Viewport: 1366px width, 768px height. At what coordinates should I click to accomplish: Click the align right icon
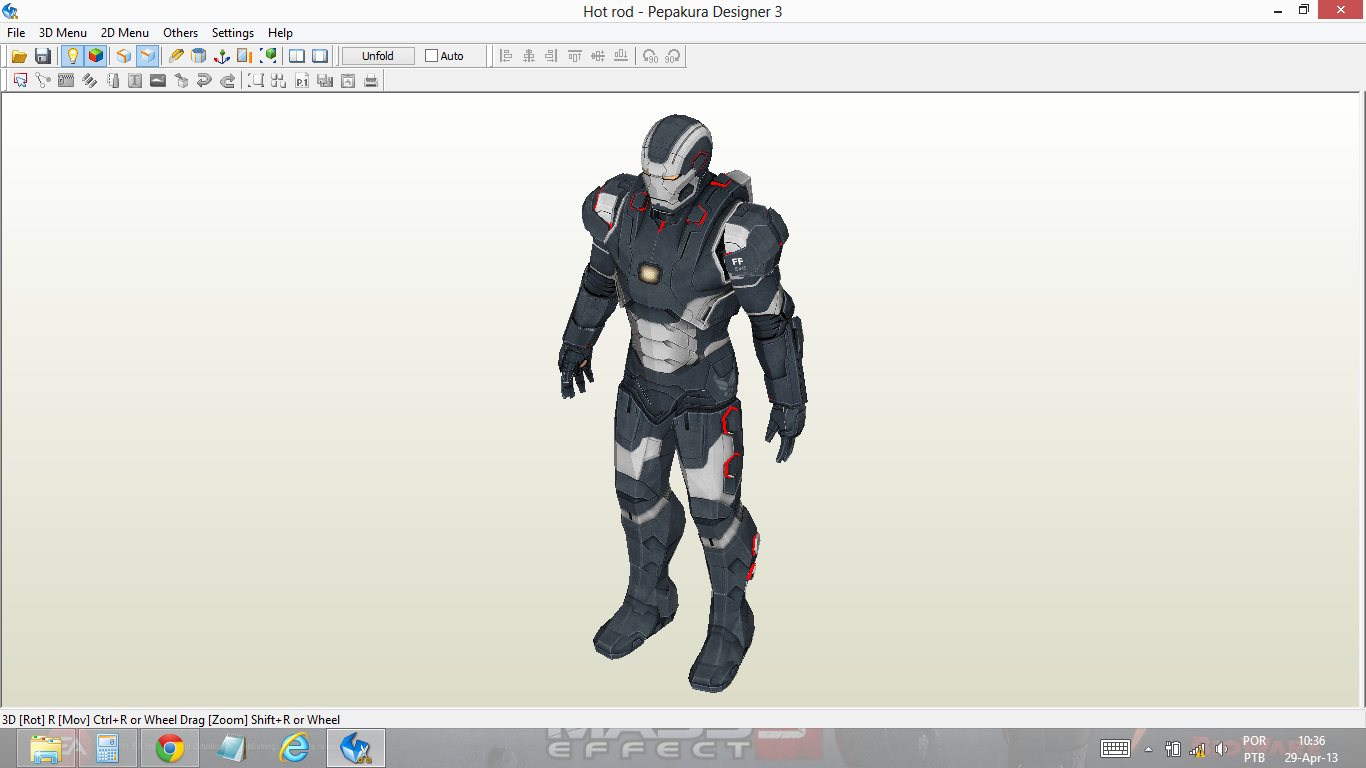[x=552, y=56]
